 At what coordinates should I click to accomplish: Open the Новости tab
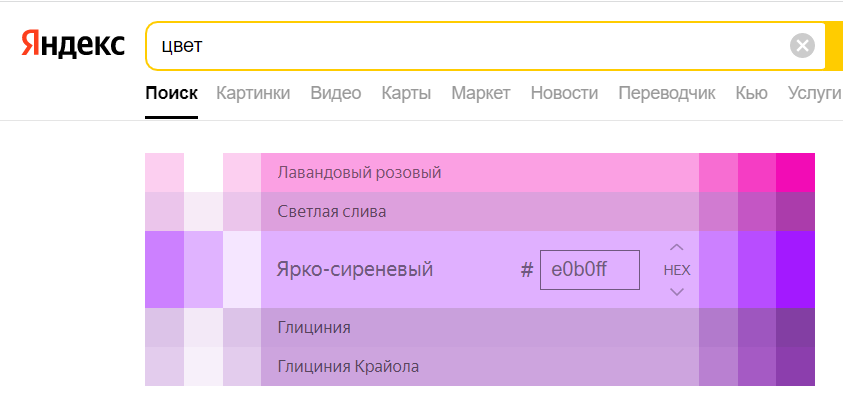pyautogui.click(x=565, y=93)
